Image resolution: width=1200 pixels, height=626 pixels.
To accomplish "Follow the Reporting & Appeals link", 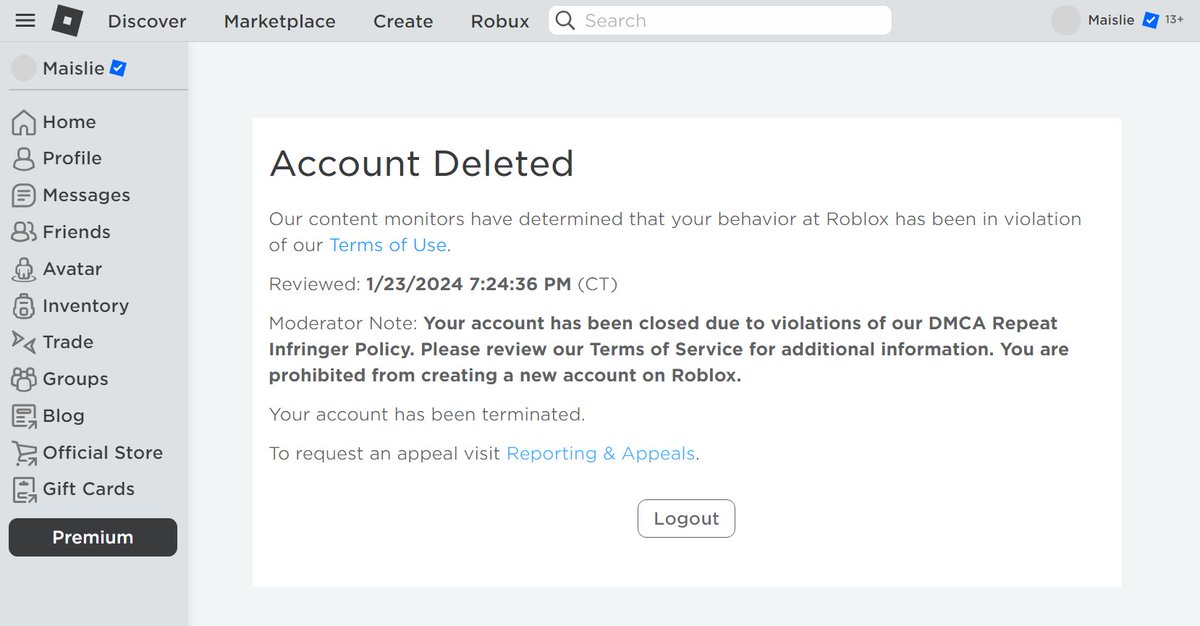I will pos(601,454).
